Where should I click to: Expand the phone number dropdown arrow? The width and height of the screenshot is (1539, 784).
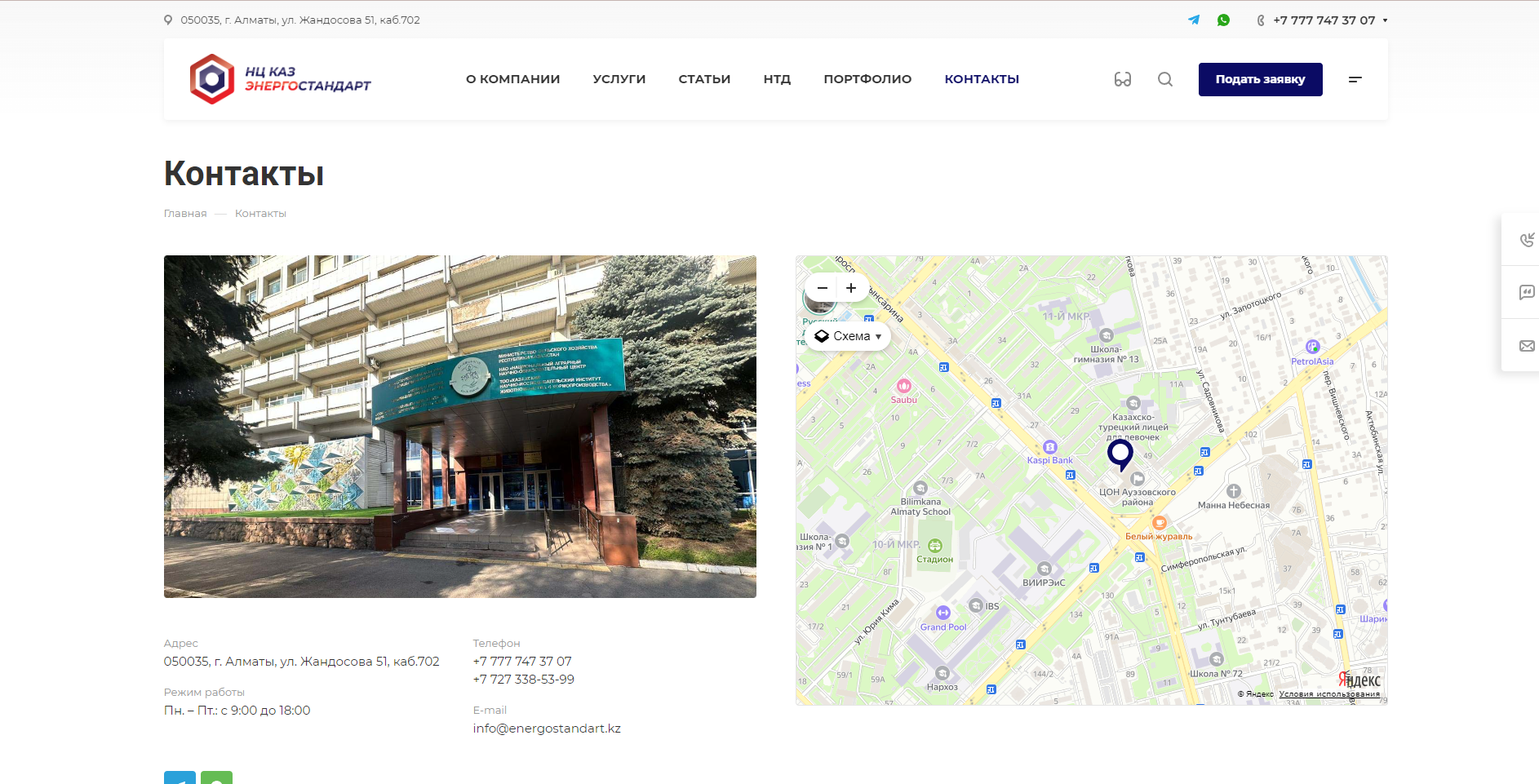pyautogui.click(x=1385, y=20)
